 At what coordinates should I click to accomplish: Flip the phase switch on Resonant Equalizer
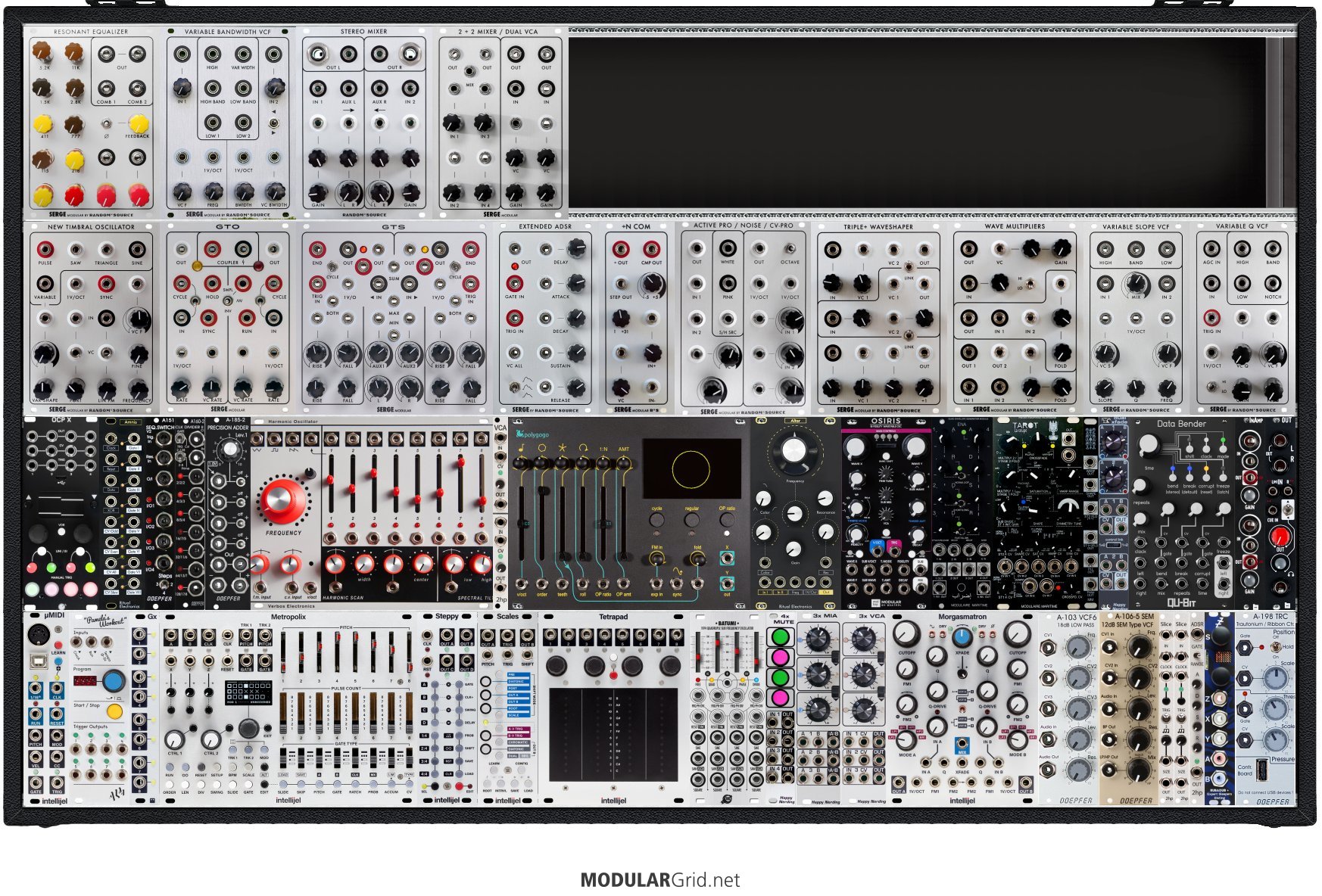[x=106, y=124]
